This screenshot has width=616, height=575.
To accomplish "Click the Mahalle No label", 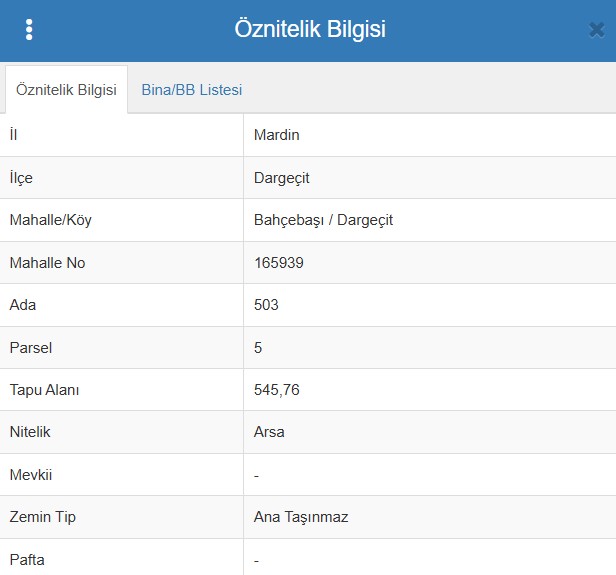I will point(48,263).
